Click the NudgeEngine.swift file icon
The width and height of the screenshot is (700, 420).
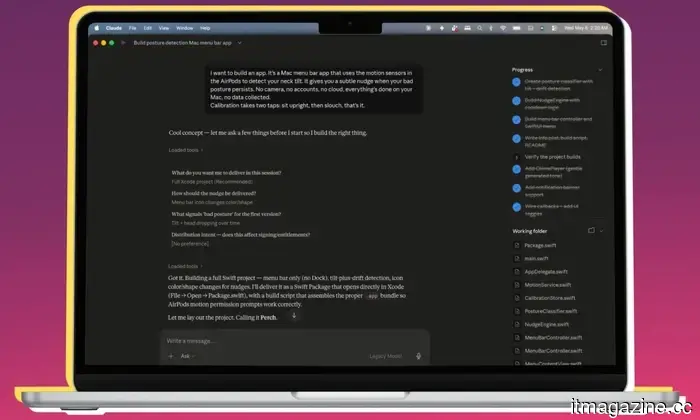pos(517,324)
